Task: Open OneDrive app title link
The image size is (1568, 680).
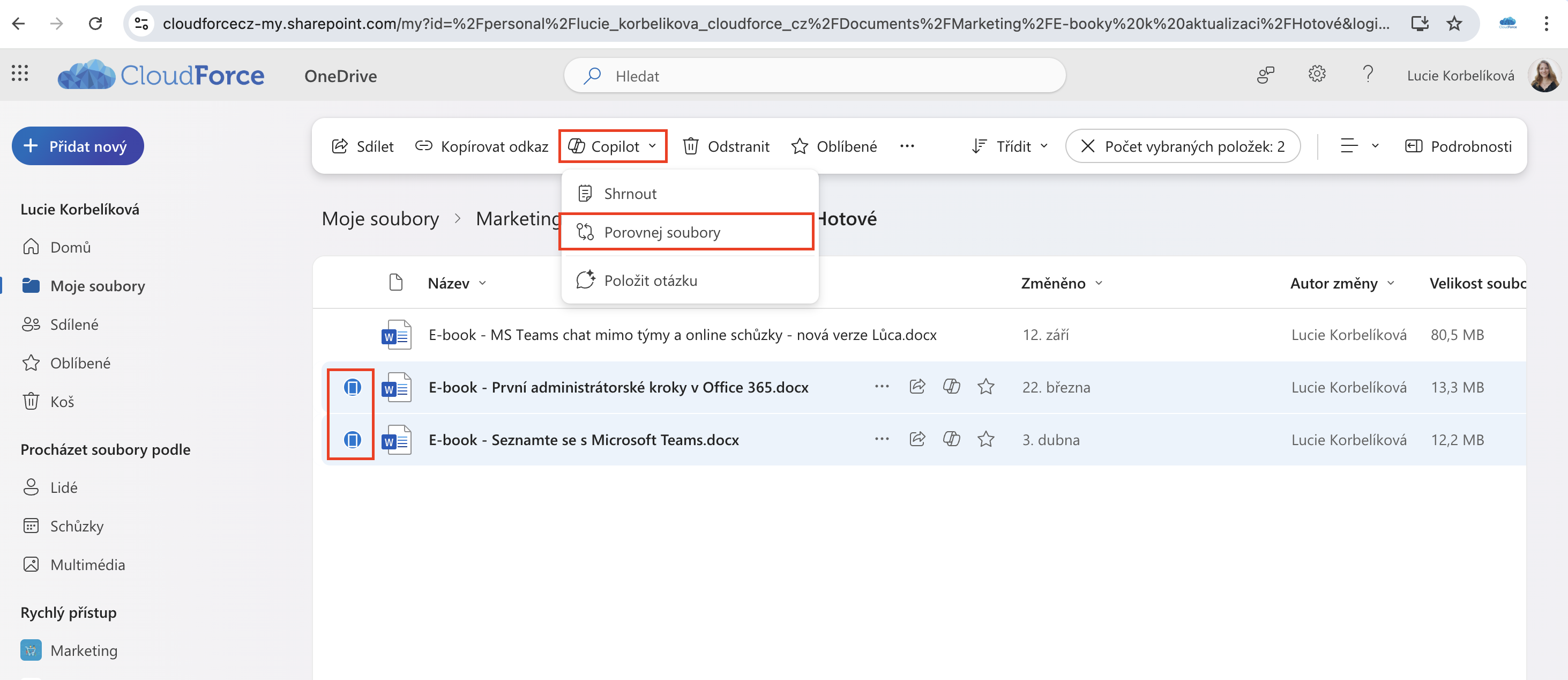Action: [340, 76]
